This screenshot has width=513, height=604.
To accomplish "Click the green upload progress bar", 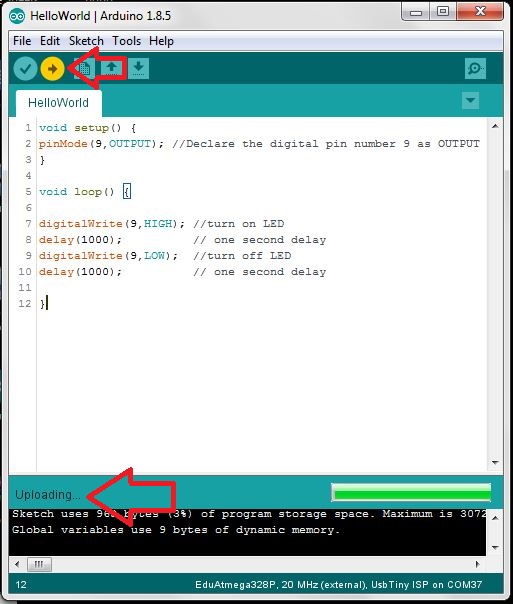I will coord(411,493).
